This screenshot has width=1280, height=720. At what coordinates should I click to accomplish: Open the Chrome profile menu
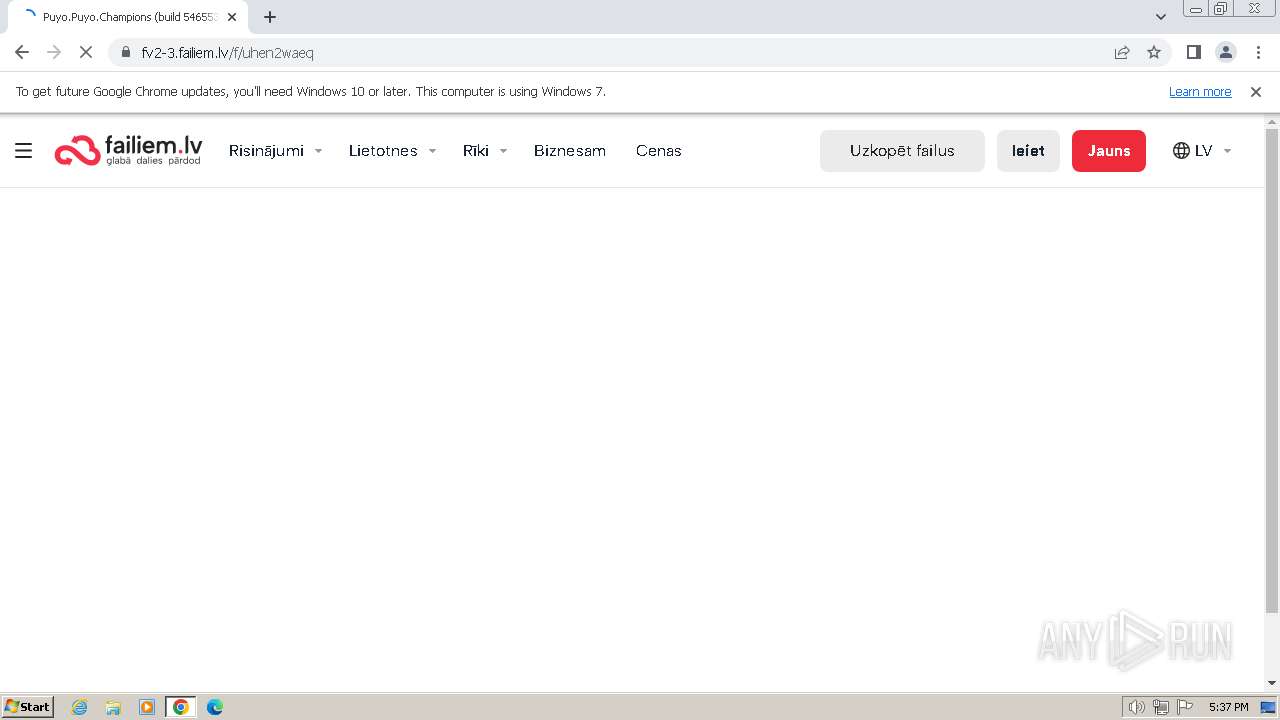coord(1225,52)
